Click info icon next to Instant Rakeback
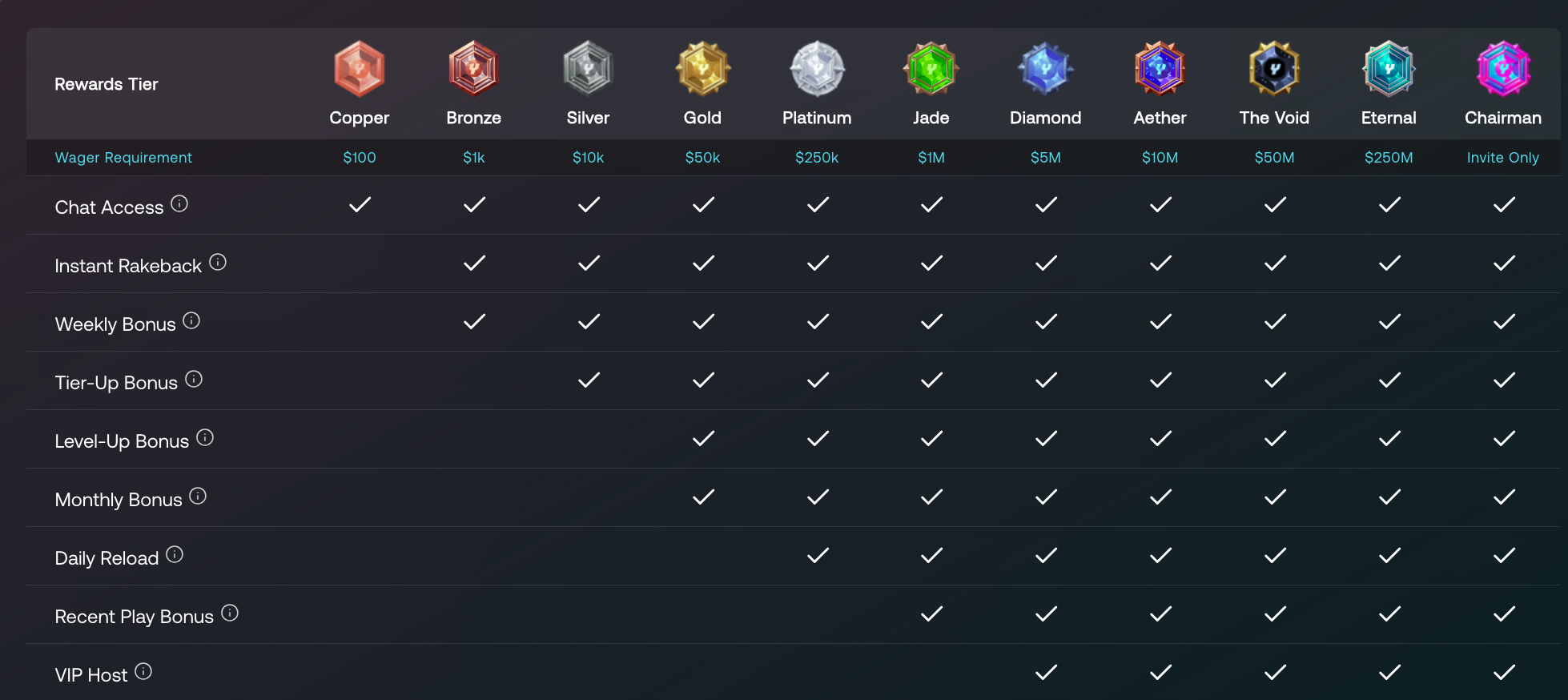The image size is (1568, 700). coord(218,263)
